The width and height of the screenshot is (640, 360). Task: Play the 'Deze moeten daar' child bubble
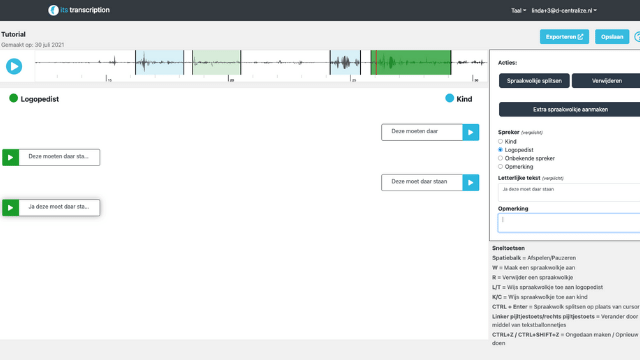tap(471, 132)
